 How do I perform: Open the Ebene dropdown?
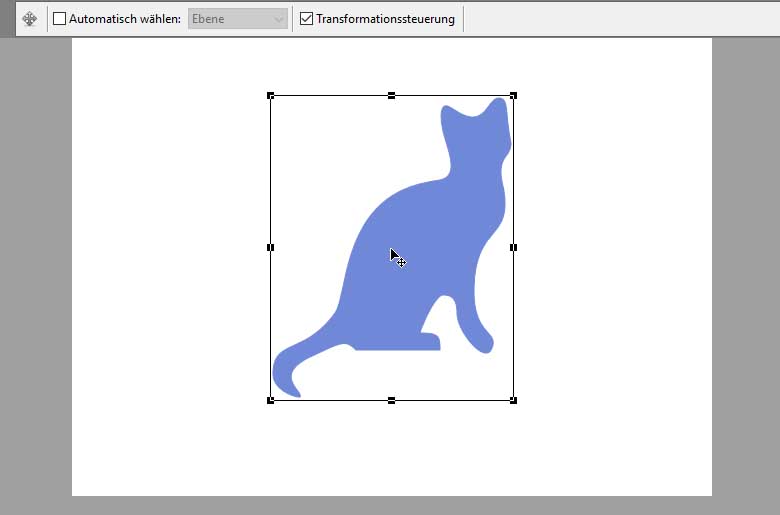click(x=238, y=19)
